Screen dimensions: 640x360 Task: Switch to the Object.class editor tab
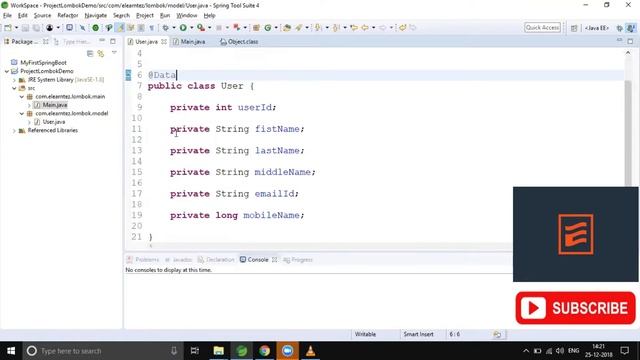point(239,42)
